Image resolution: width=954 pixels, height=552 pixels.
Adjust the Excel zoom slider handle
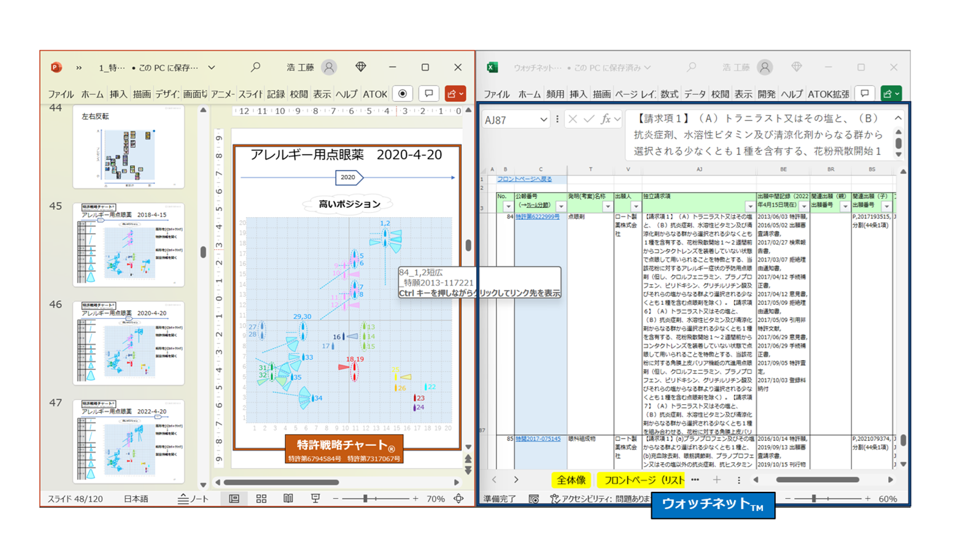pos(814,498)
